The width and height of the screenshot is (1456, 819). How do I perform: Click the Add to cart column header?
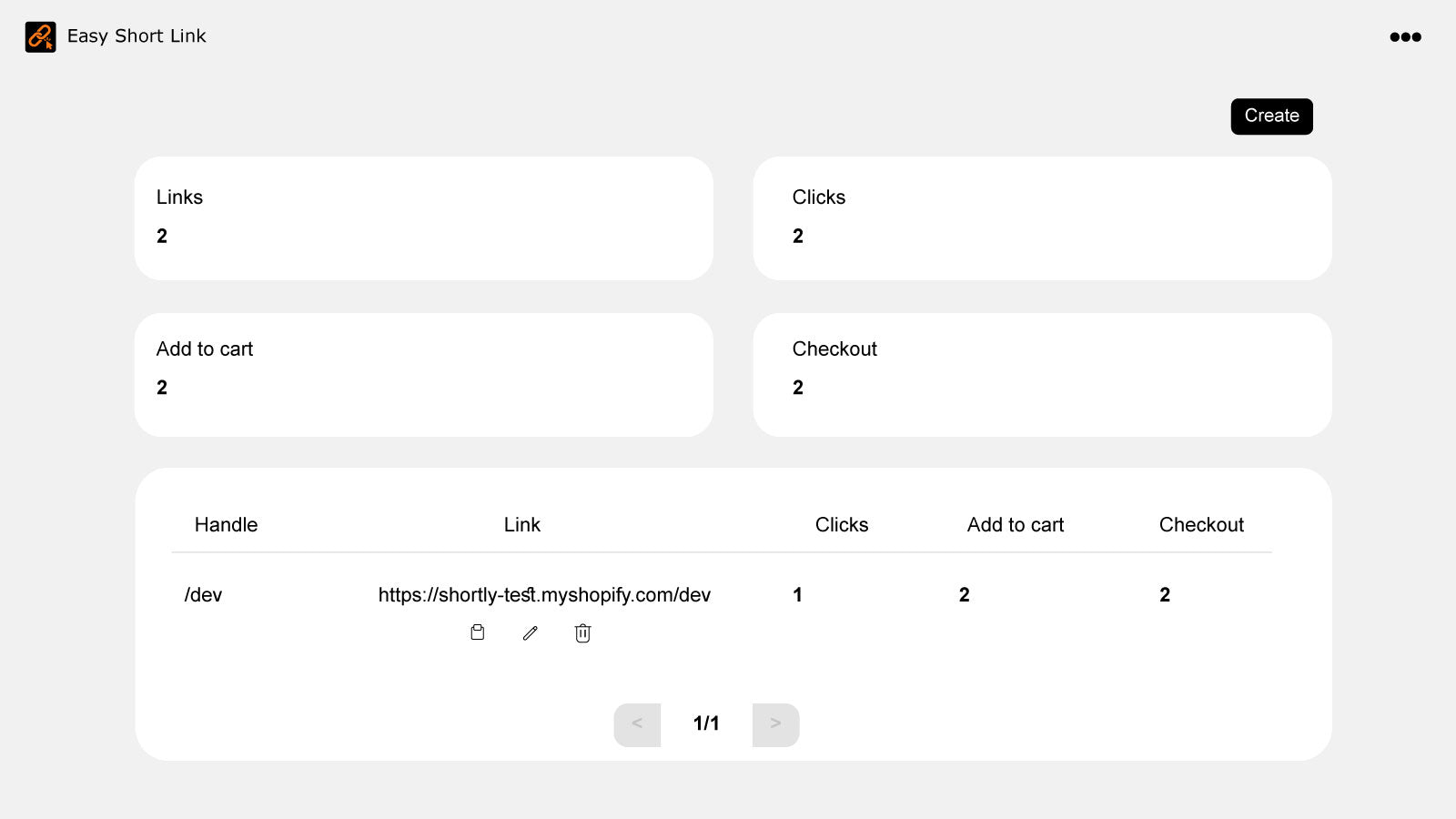[1016, 525]
